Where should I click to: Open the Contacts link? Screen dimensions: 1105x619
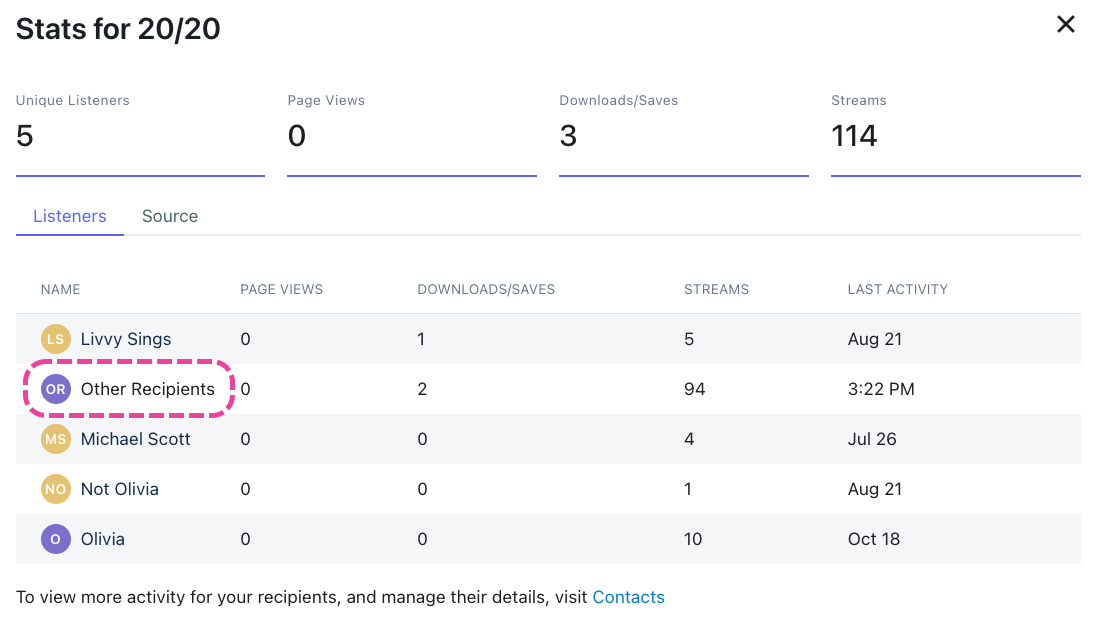[628, 597]
